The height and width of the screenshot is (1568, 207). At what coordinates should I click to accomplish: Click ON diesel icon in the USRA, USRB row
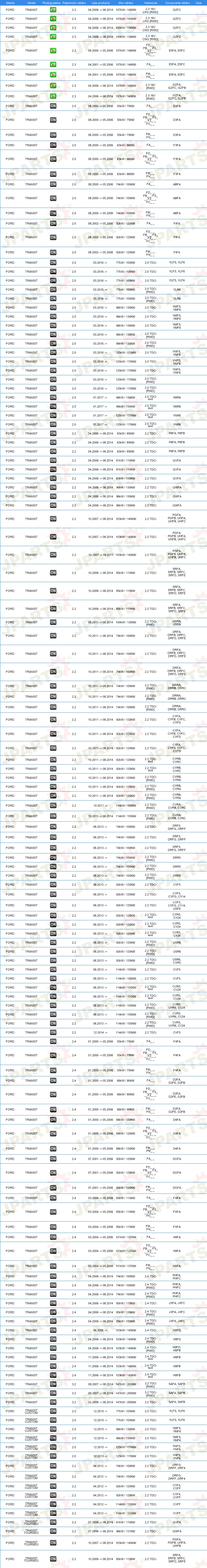pos(53,622)
